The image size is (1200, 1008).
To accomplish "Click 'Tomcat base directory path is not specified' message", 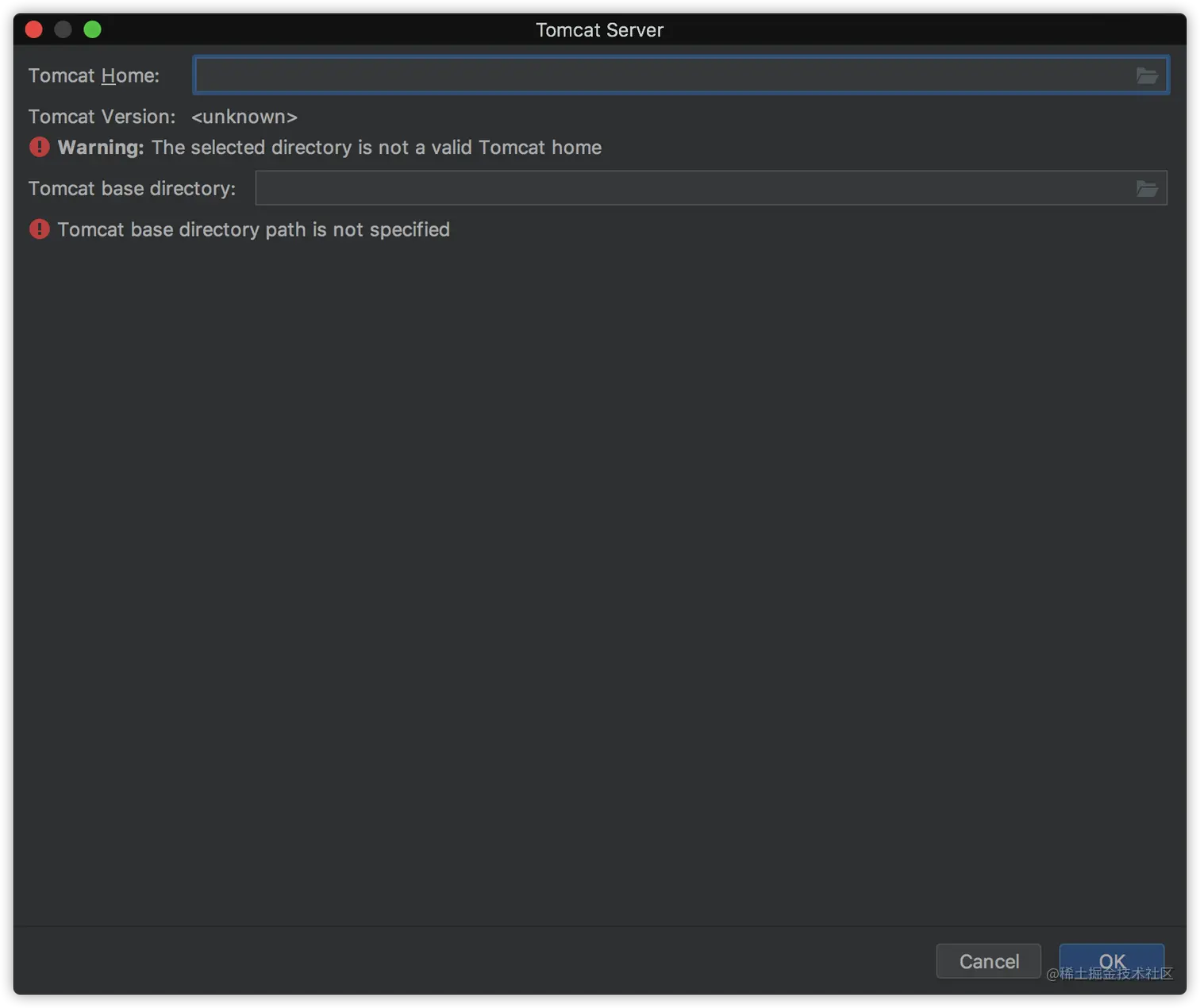I will (x=253, y=229).
